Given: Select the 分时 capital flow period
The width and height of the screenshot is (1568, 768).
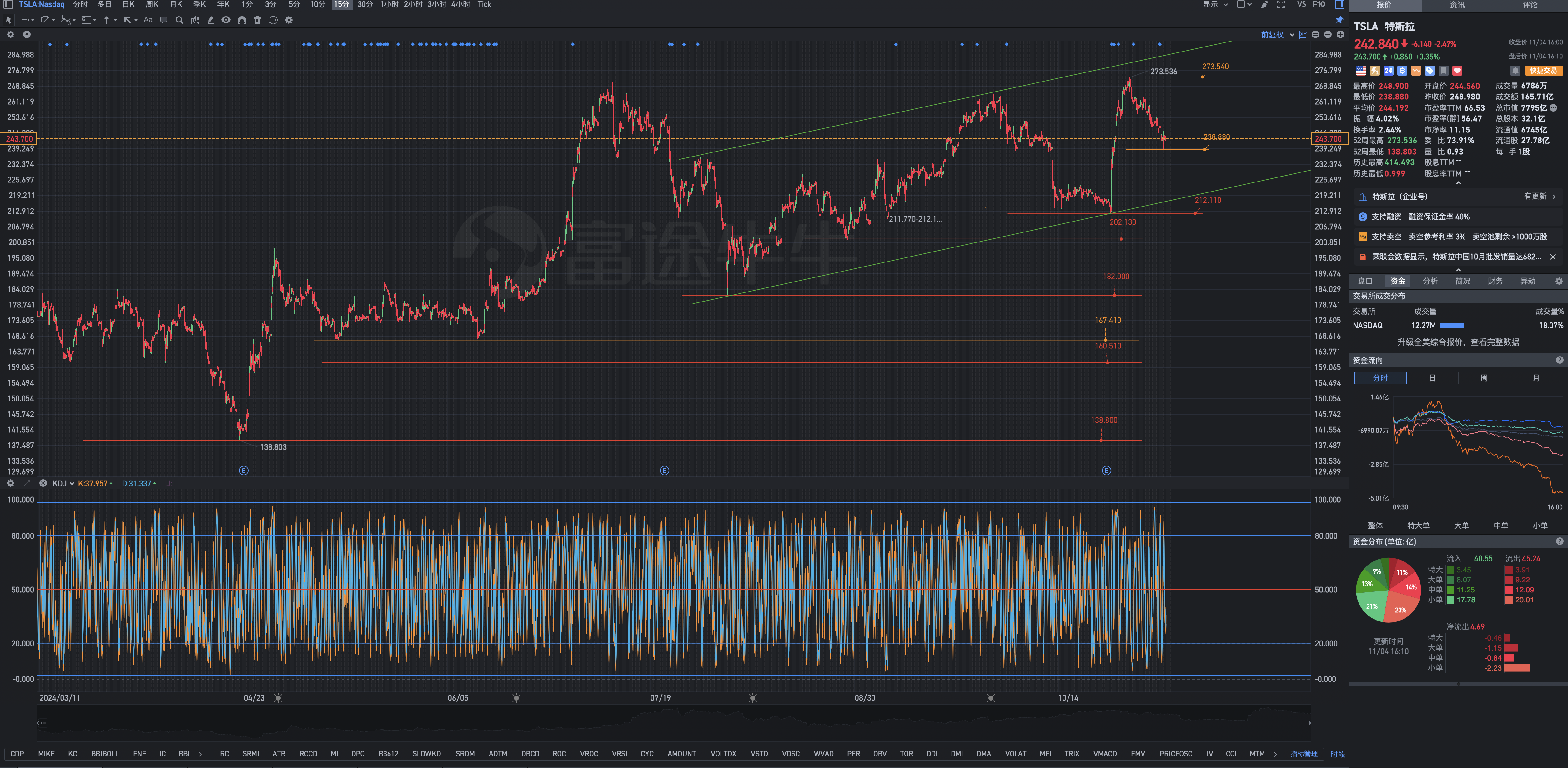Looking at the screenshot, I should pos(1380,378).
